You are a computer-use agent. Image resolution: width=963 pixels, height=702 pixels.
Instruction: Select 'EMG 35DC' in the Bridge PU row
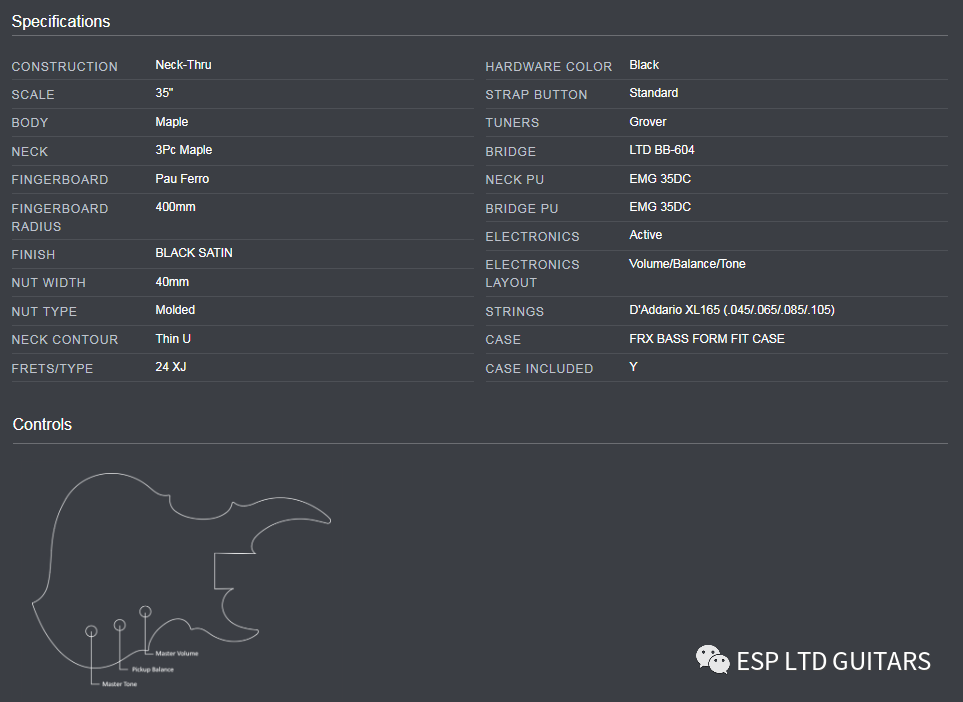click(x=660, y=207)
